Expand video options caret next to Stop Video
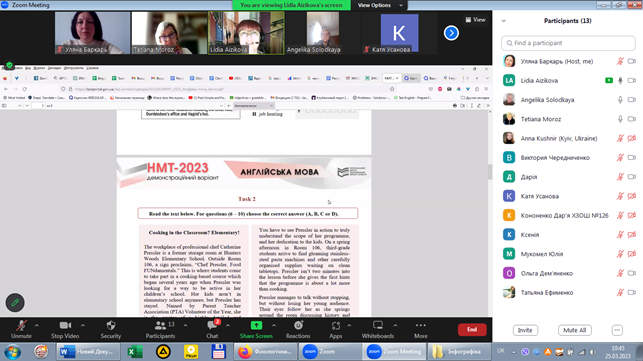643x361 pixels. (83, 325)
